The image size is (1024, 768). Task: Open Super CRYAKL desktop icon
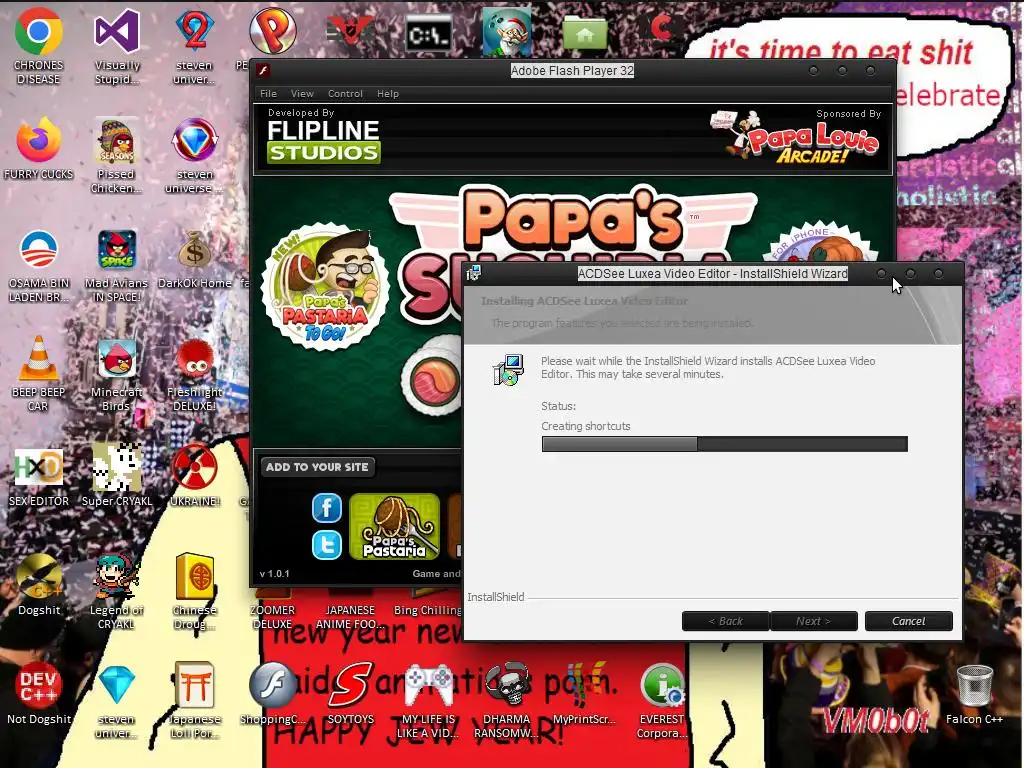pyautogui.click(x=117, y=467)
